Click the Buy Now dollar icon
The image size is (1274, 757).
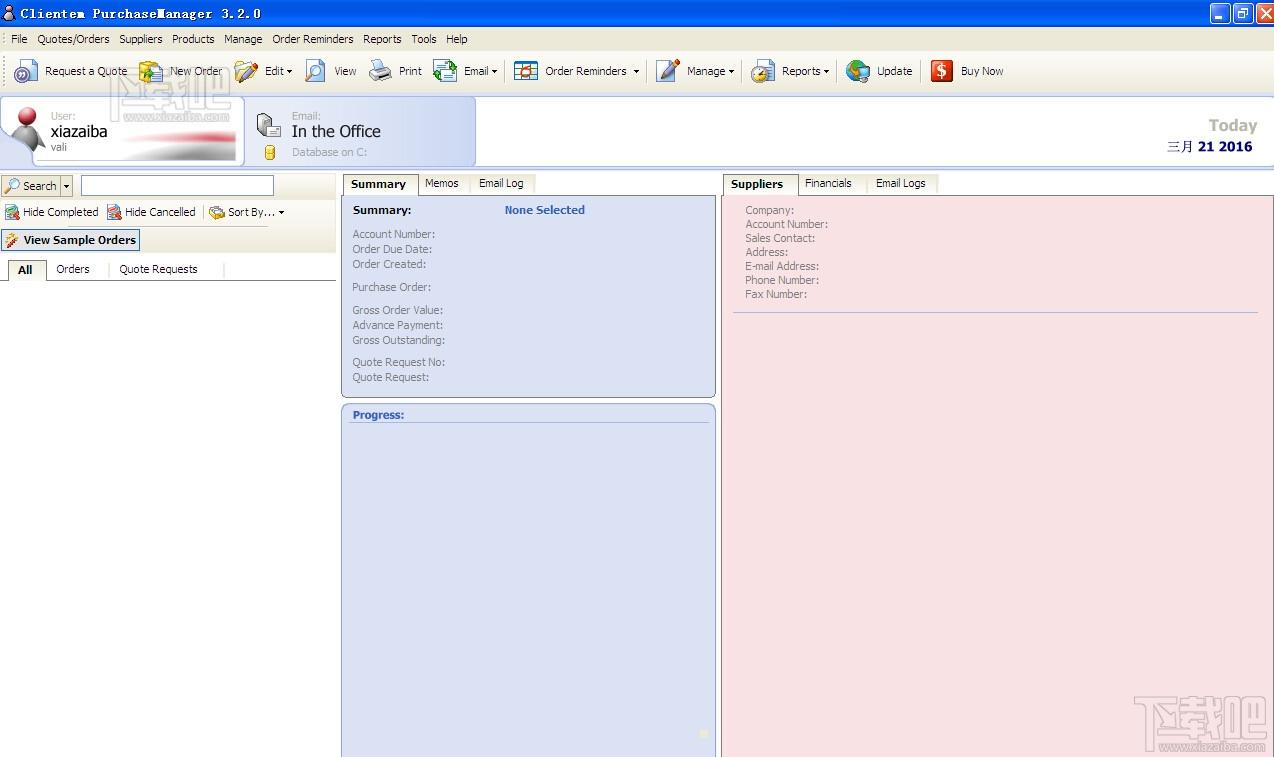point(942,71)
